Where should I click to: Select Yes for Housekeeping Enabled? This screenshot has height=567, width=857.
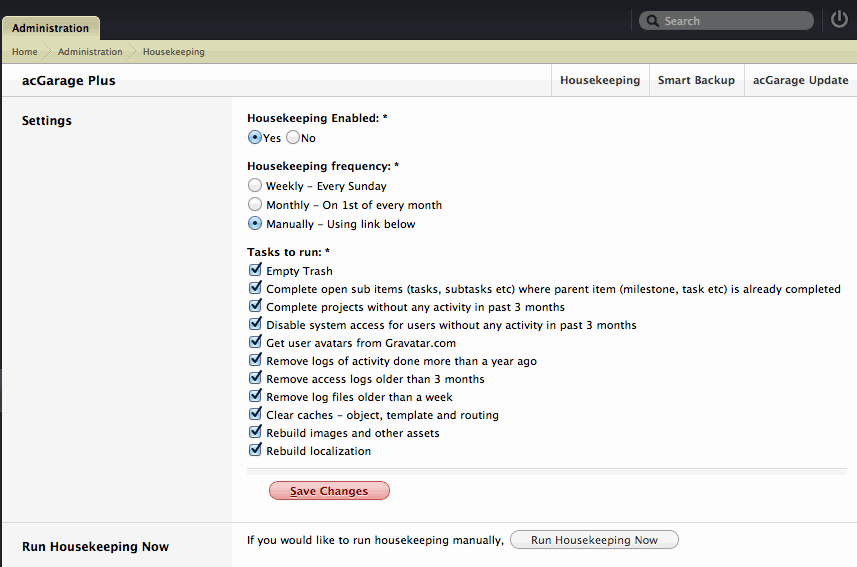(255, 137)
